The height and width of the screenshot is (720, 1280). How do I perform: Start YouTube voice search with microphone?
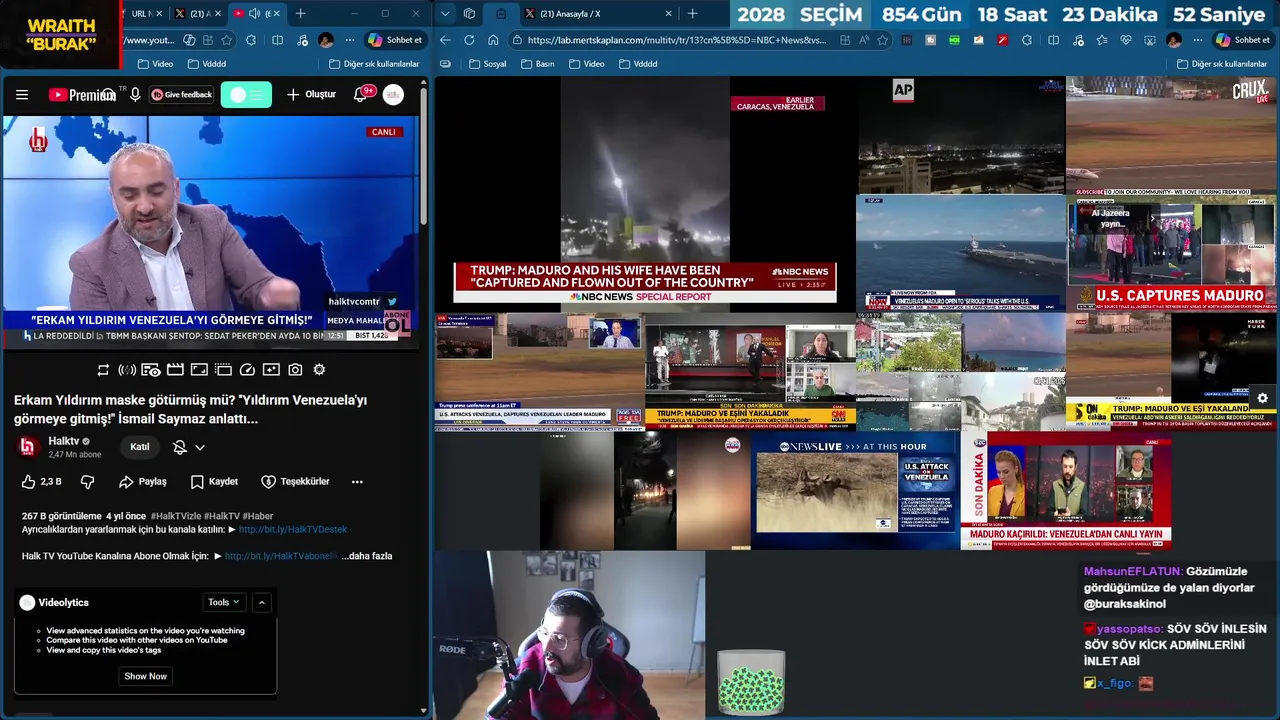(x=135, y=94)
